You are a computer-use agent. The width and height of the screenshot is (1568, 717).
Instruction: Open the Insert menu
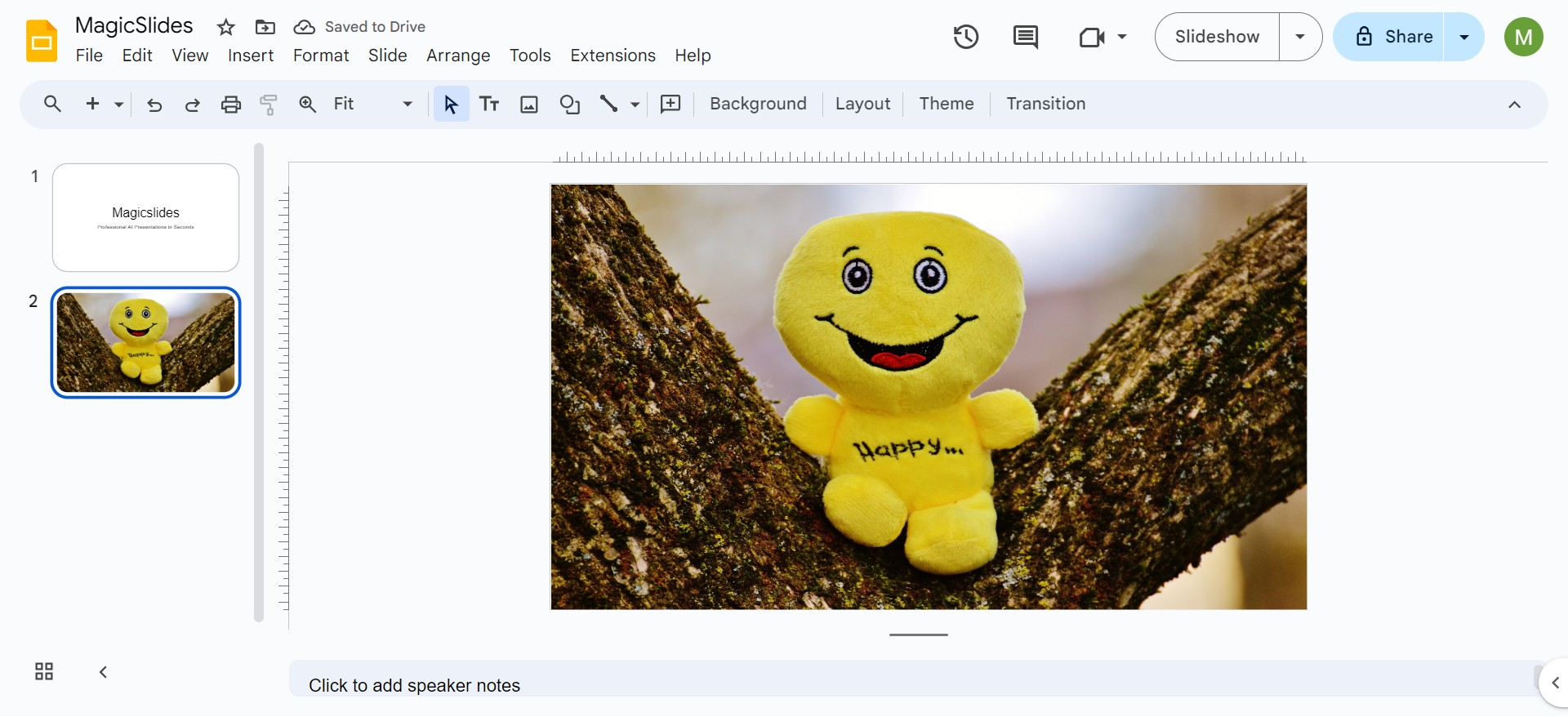(250, 56)
